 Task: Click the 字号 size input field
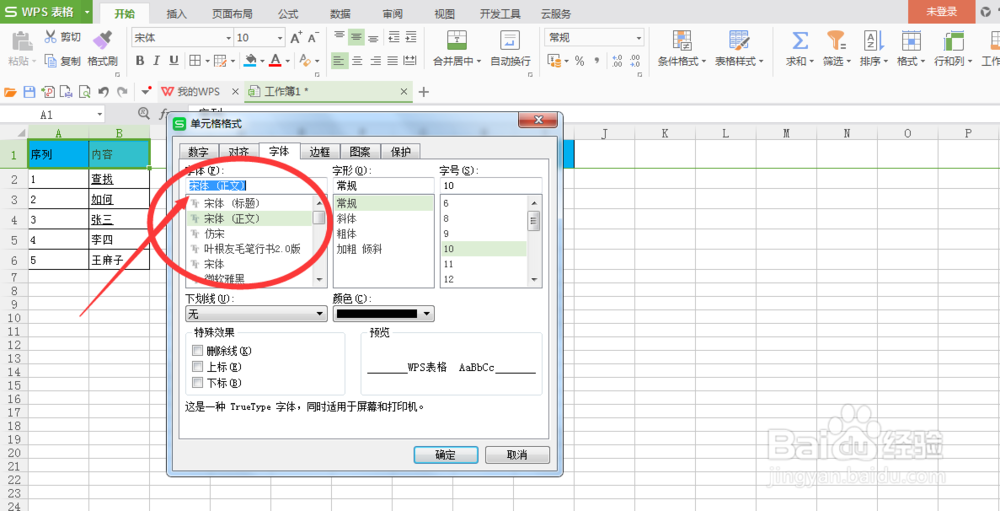click(x=490, y=186)
